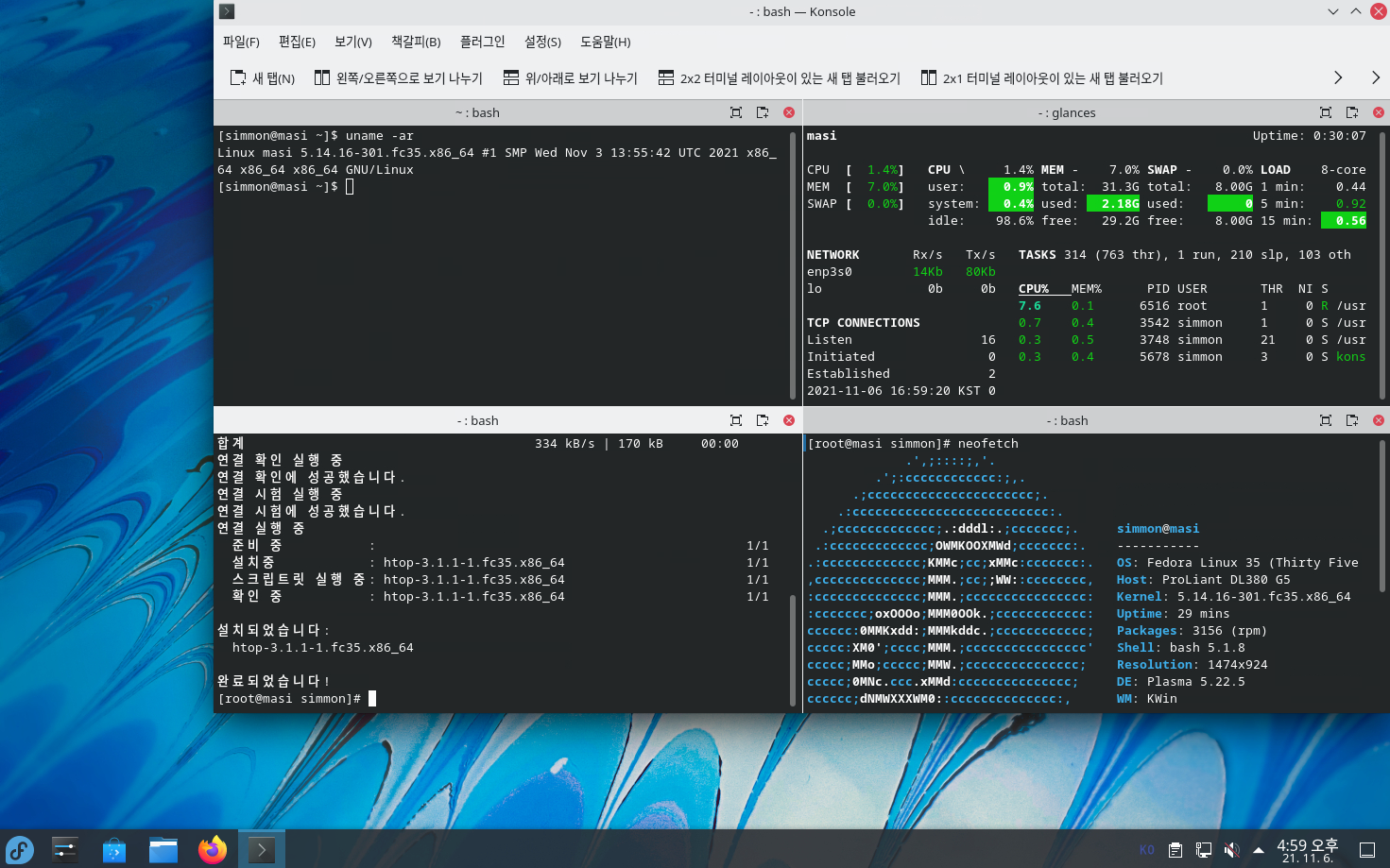Expand the hidden system tray icons arrow

click(x=1259, y=850)
